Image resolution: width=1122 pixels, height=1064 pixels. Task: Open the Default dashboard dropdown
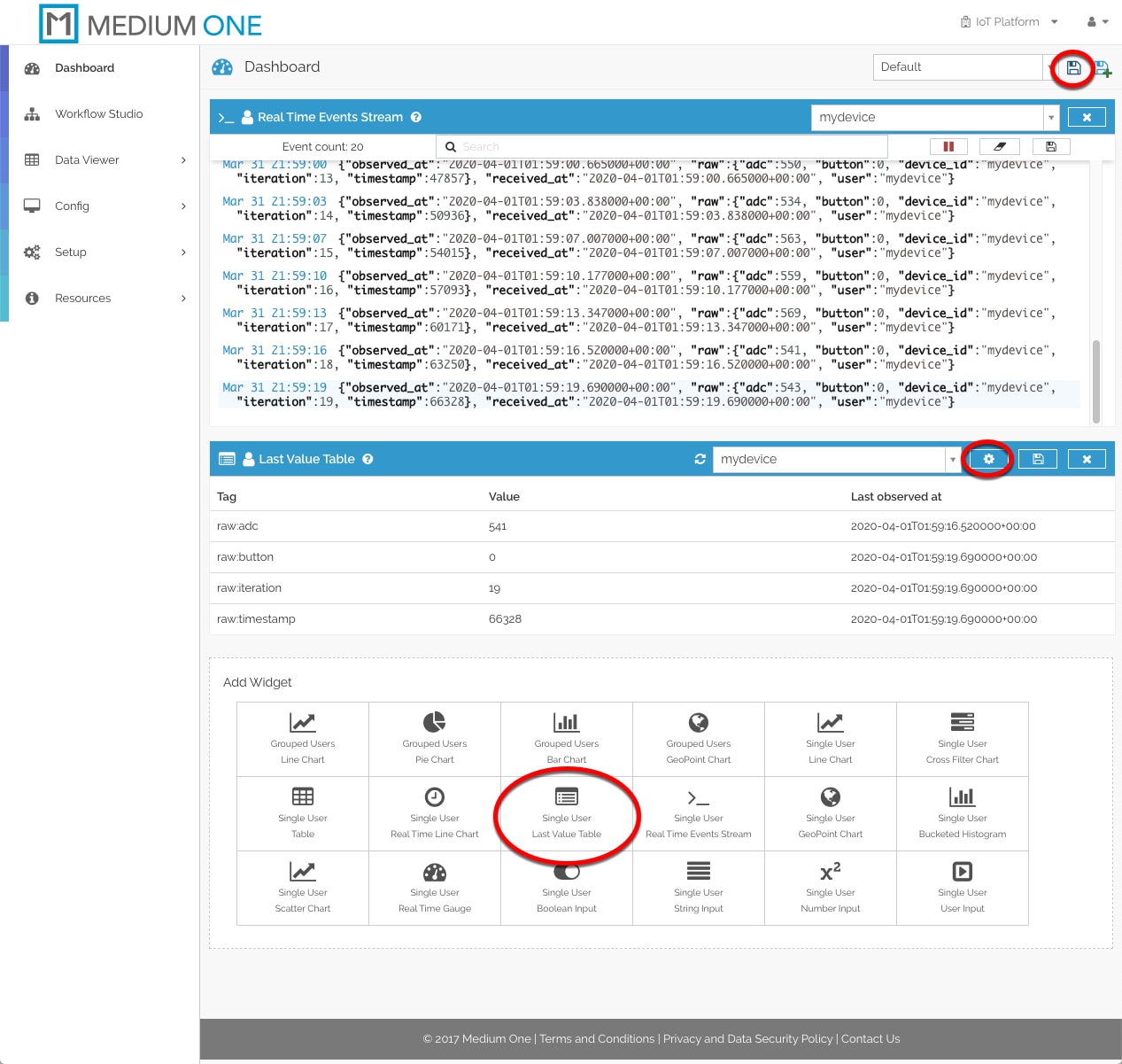(x=957, y=67)
